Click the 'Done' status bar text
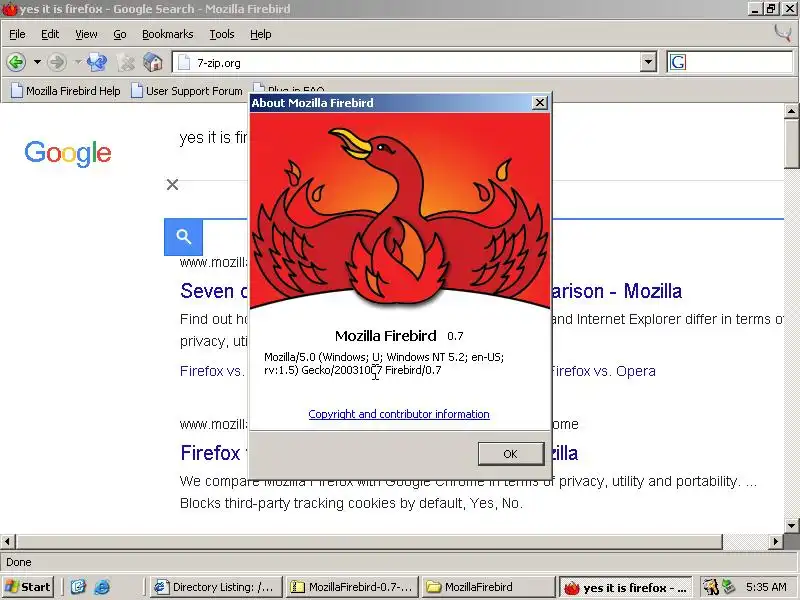 click(19, 562)
